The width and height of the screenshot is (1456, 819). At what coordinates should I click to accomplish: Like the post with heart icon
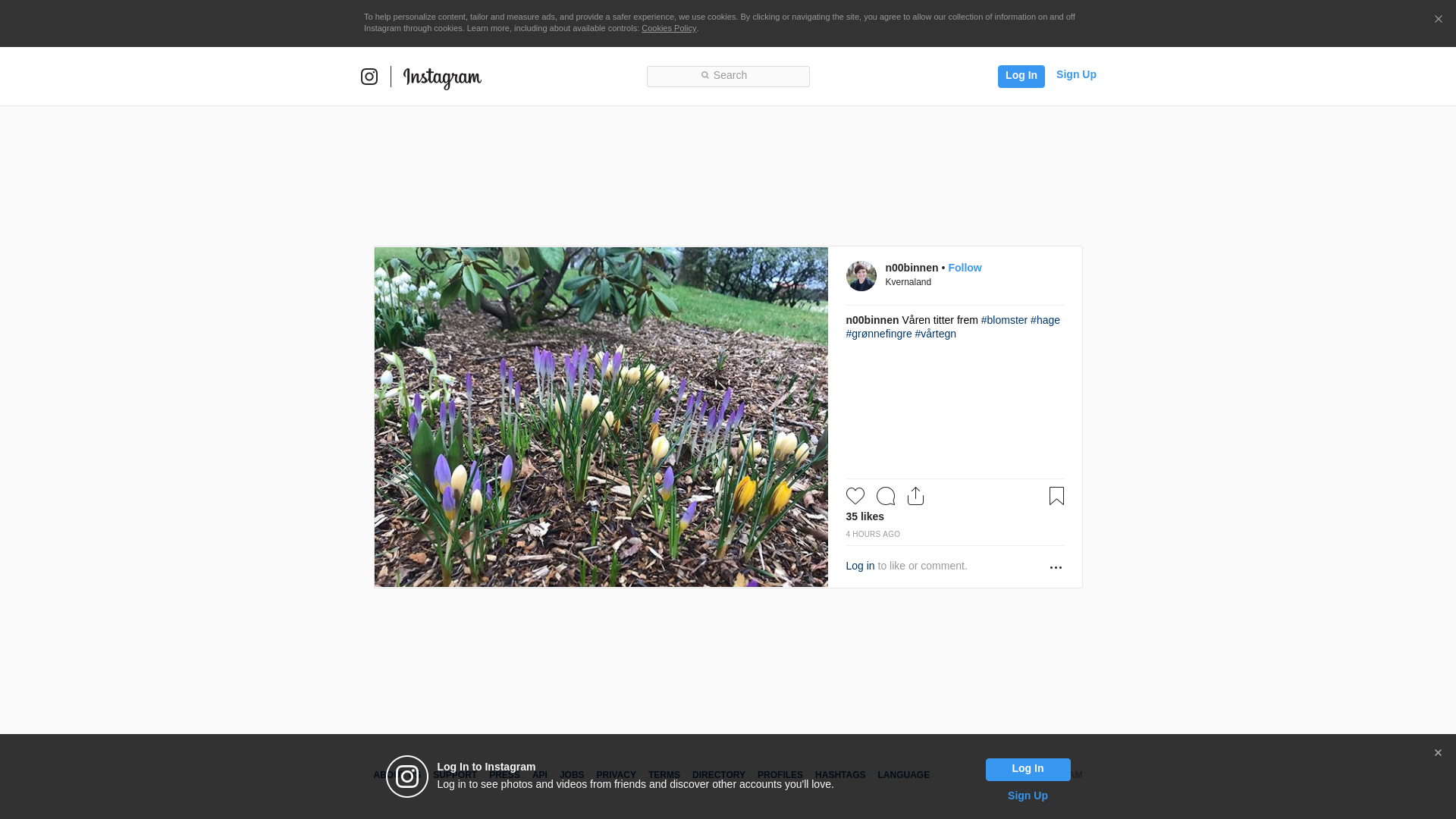click(855, 496)
